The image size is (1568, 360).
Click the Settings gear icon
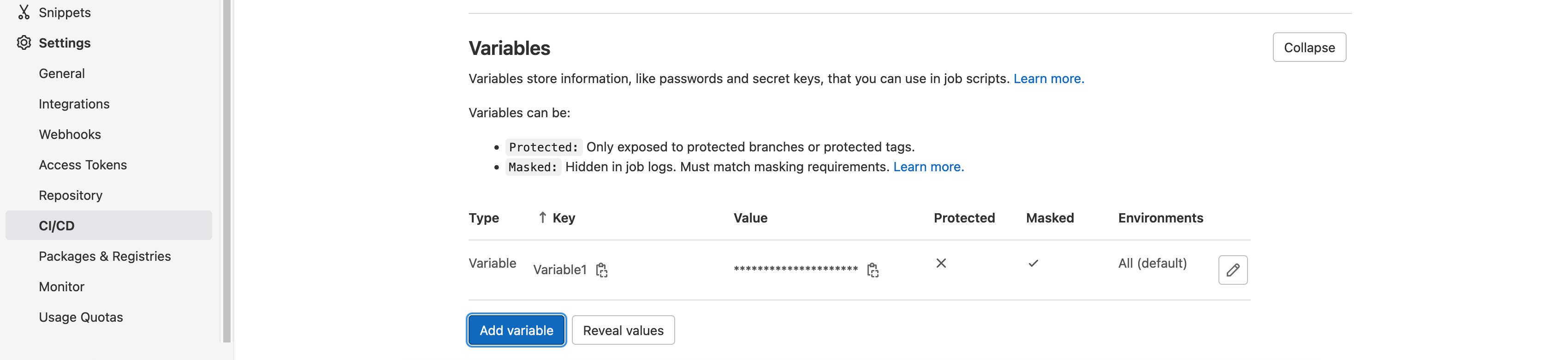(x=24, y=42)
